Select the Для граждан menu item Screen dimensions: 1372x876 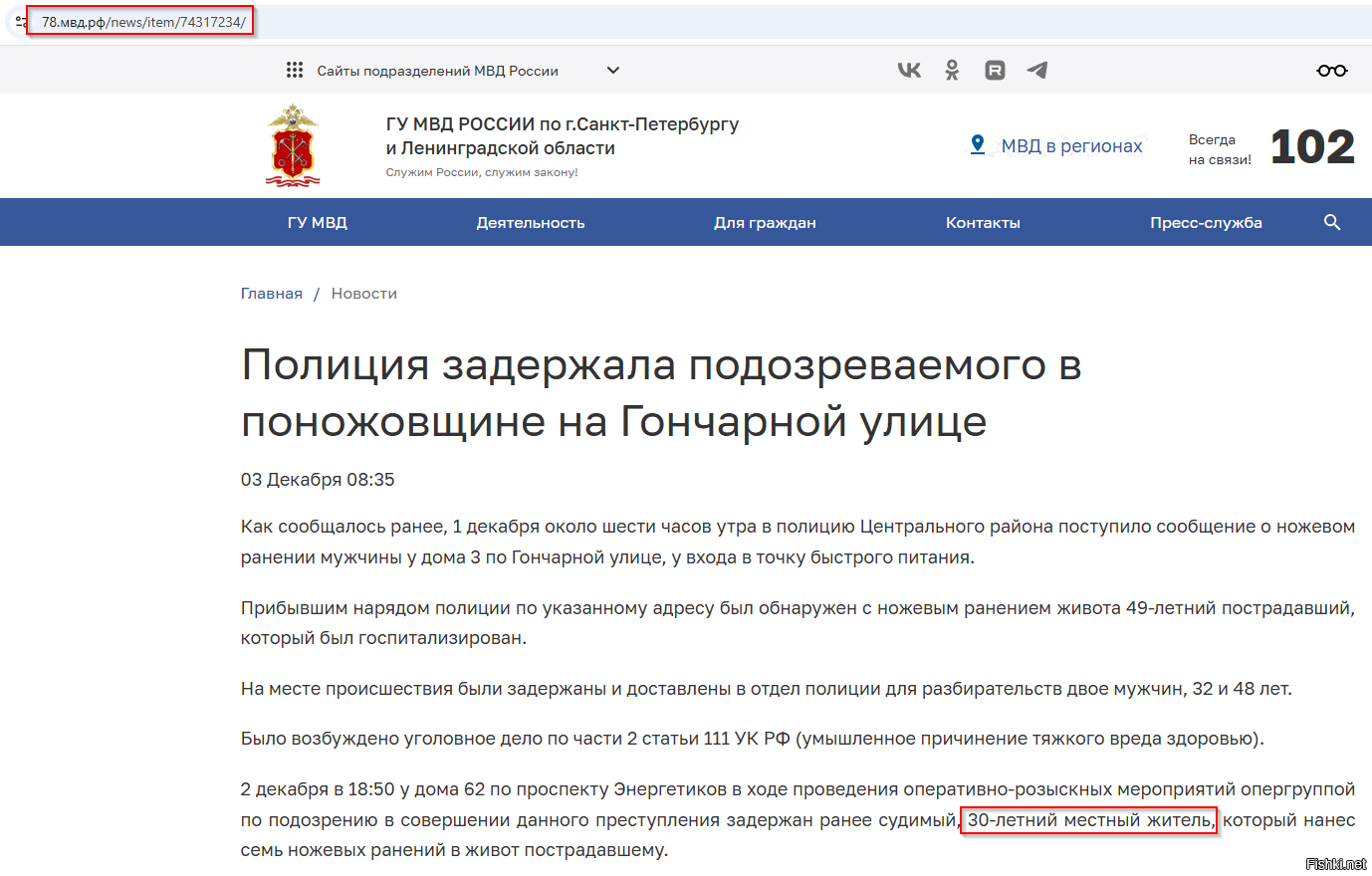(765, 222)
